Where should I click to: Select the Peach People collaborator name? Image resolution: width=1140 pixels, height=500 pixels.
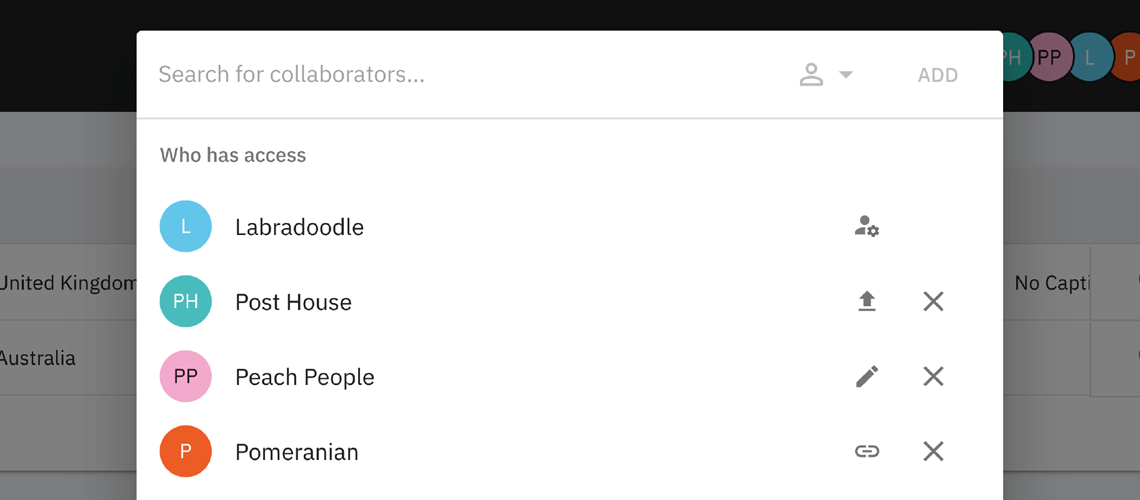tap(304, 377)
